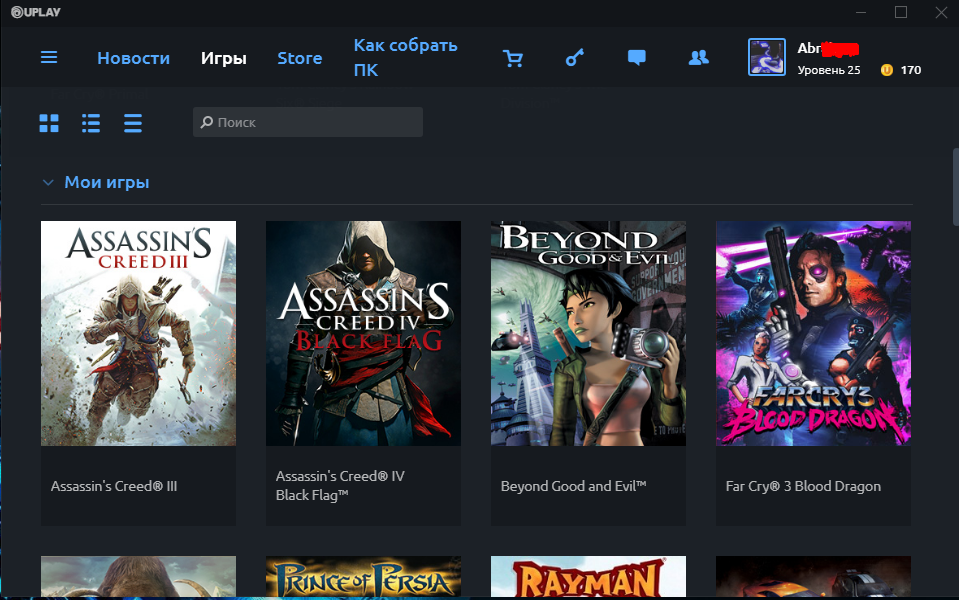Open the Как собрать ПК tab
The image size is (959, 600).
click(x=405, y=57)
